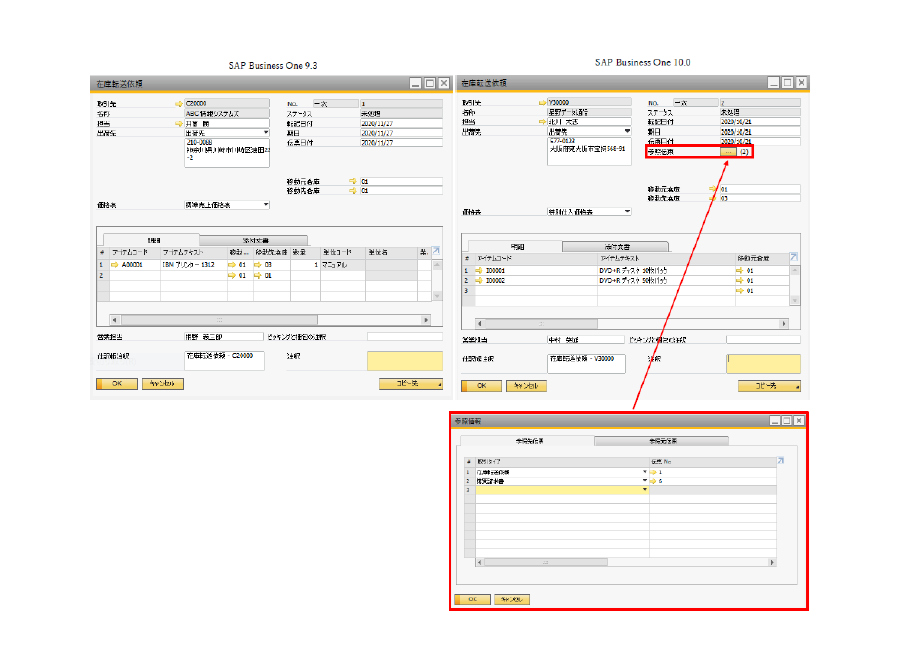Screen dimensions: 900x665
Task: Open contact person link arrow in 9.3 window
Action: 179,123
